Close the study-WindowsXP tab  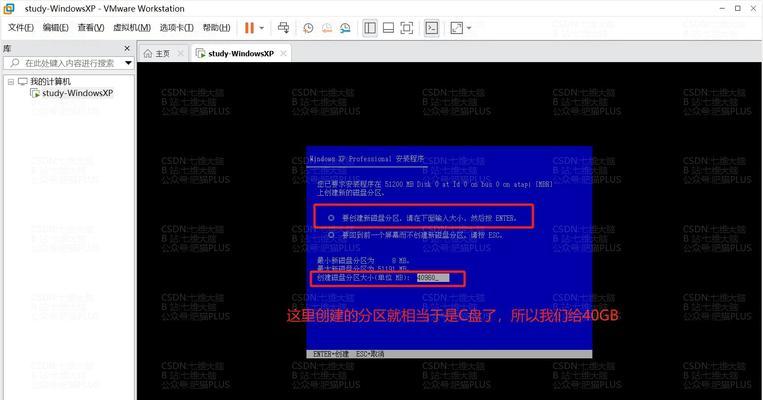(283, 53)
